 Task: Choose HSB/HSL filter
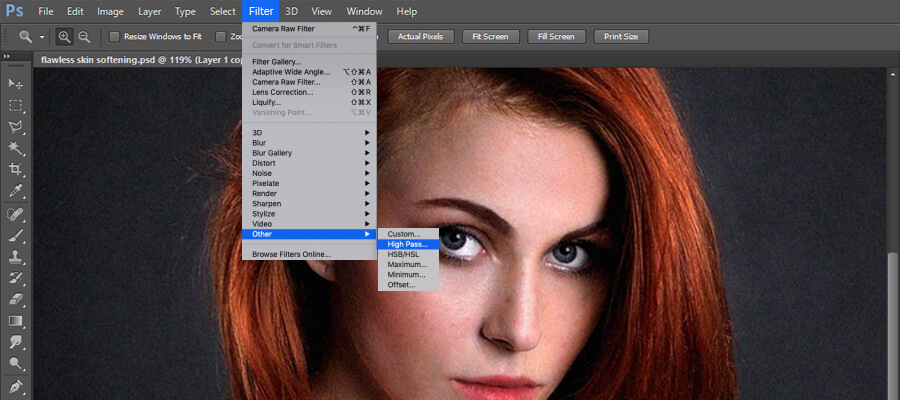click(x=408, y=254)
